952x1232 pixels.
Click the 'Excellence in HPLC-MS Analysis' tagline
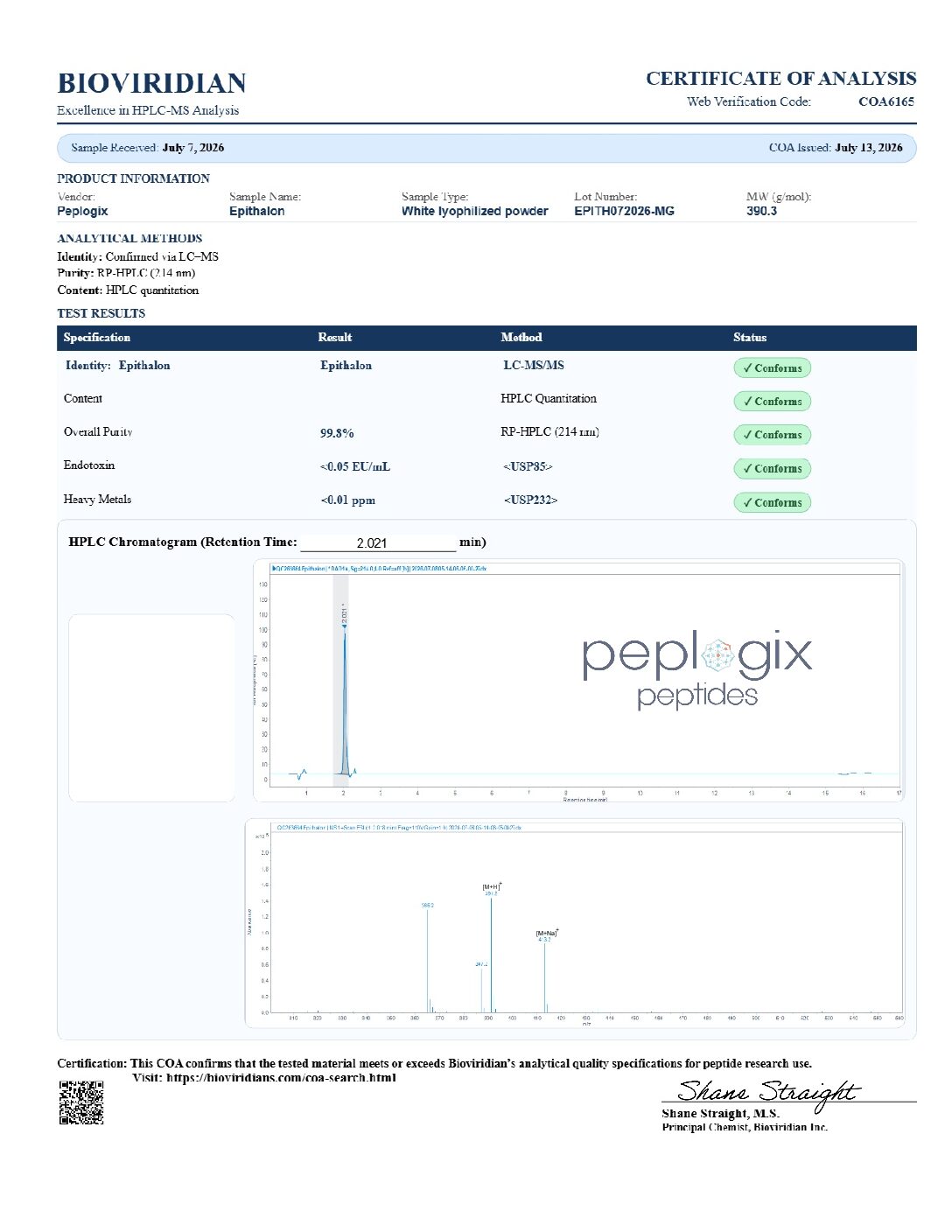pos(148,110)
